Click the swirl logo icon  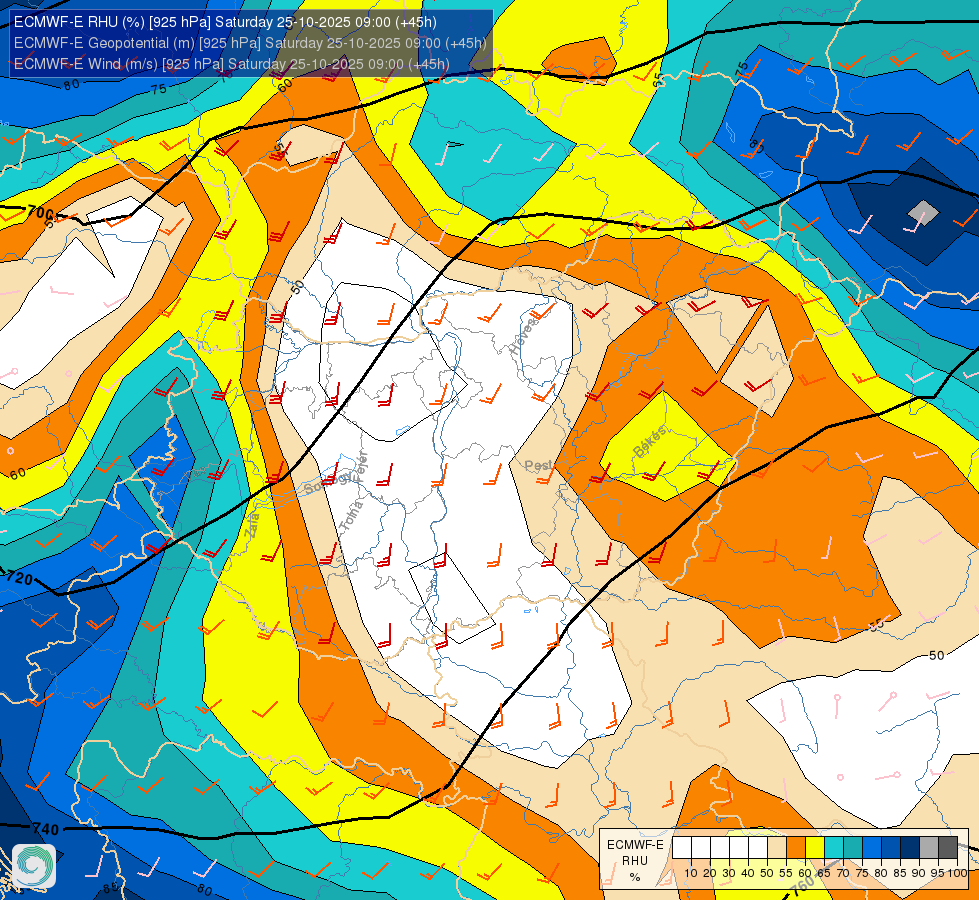[34, 866]
